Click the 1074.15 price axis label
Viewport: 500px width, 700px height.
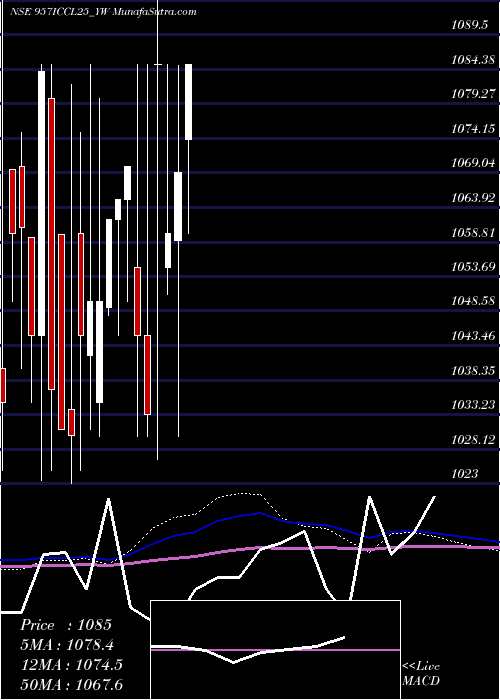(x=473, y=129)
